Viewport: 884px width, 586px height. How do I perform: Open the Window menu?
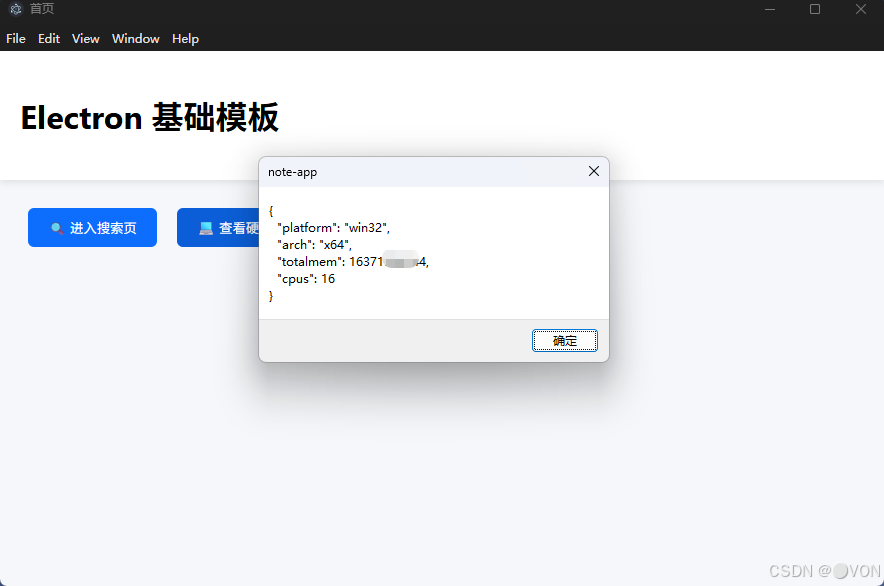[x=135, y=39]
